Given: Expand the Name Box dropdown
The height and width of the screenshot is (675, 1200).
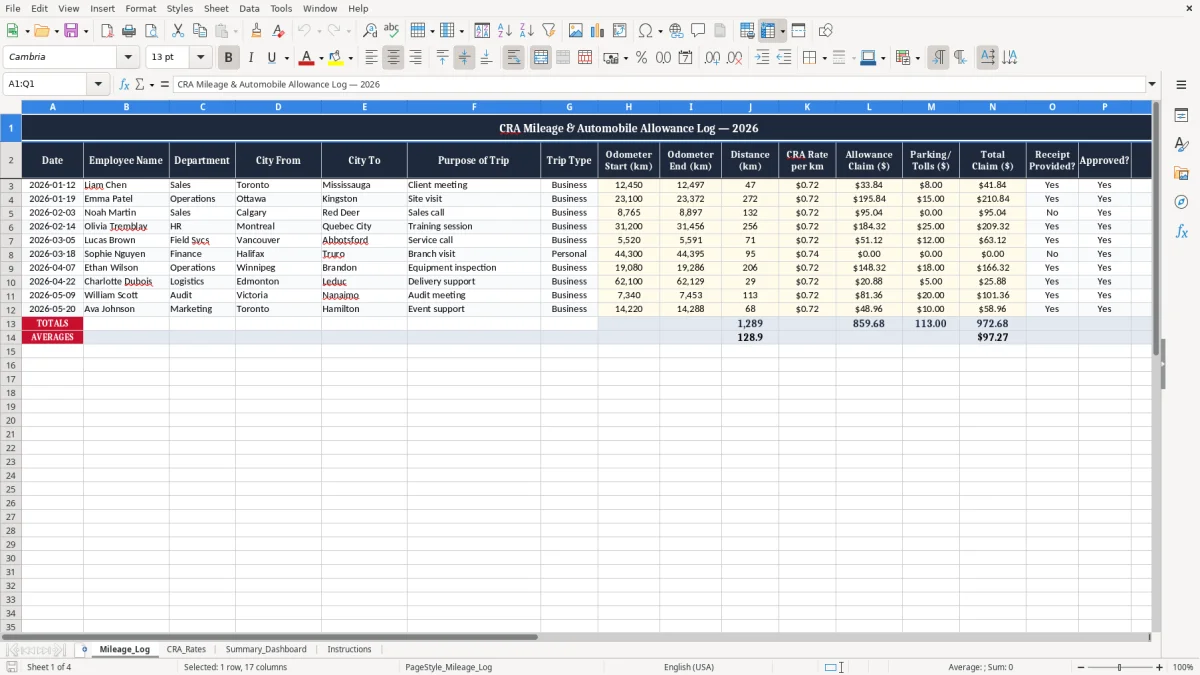Looking at the screenshot, I should 99,85.
